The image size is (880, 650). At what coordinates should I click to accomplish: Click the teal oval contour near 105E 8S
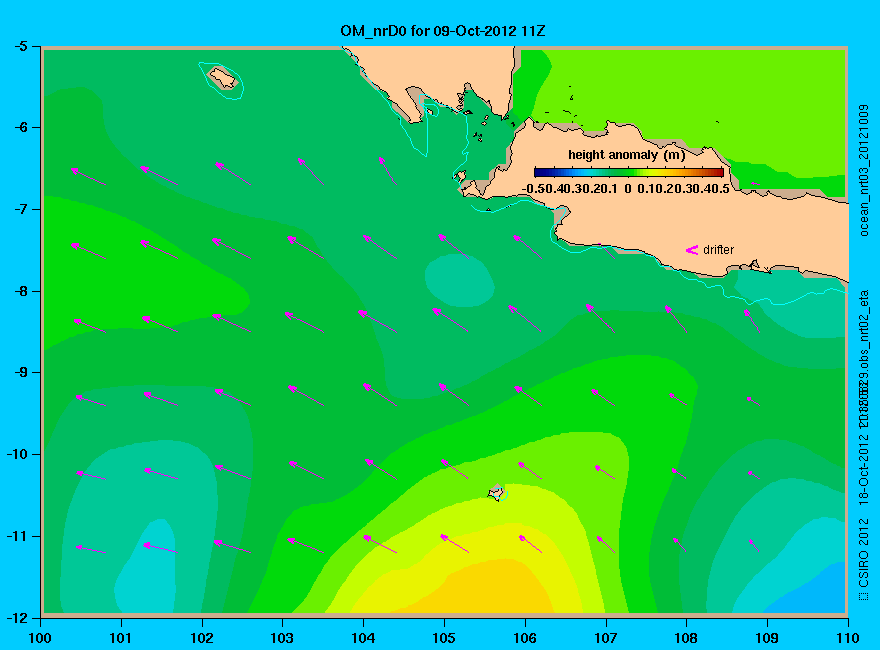[x=459, y=280]
